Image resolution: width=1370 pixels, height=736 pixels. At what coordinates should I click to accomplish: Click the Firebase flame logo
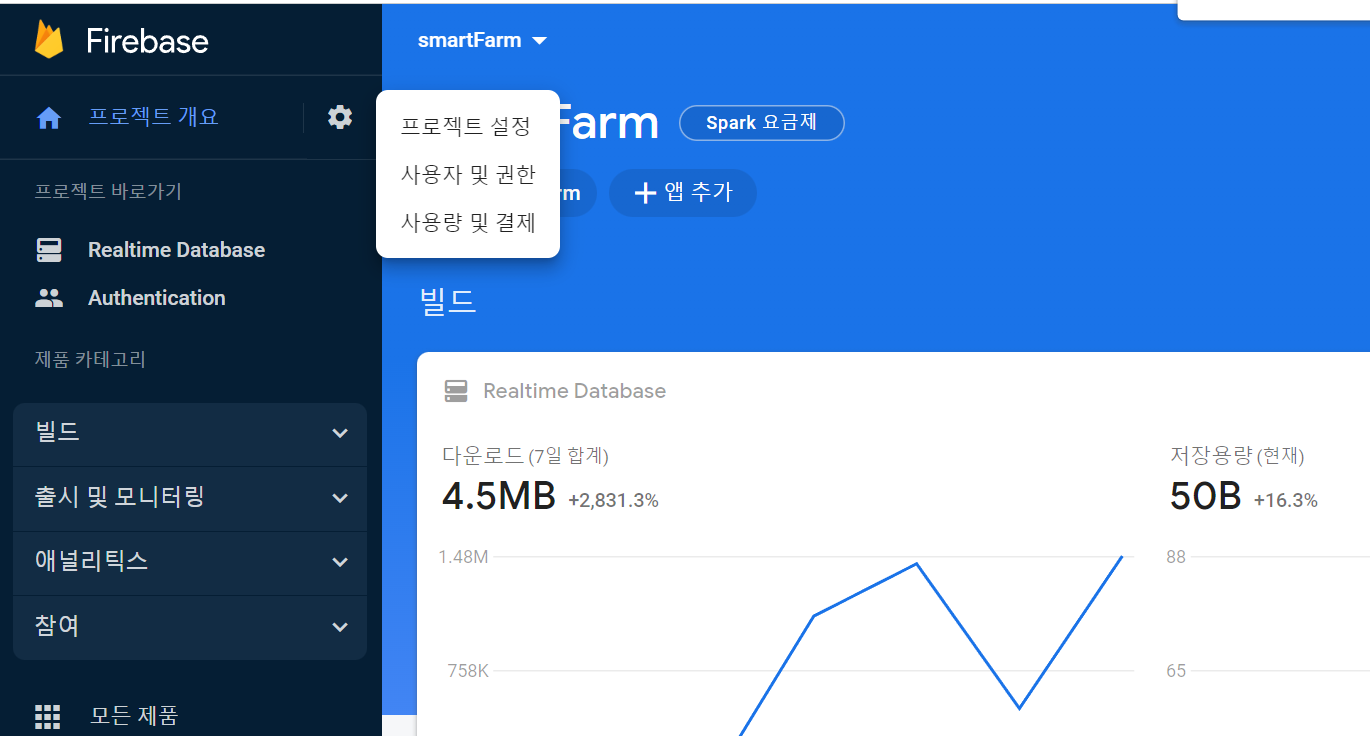pyautogui.click(x=49, y=40)
